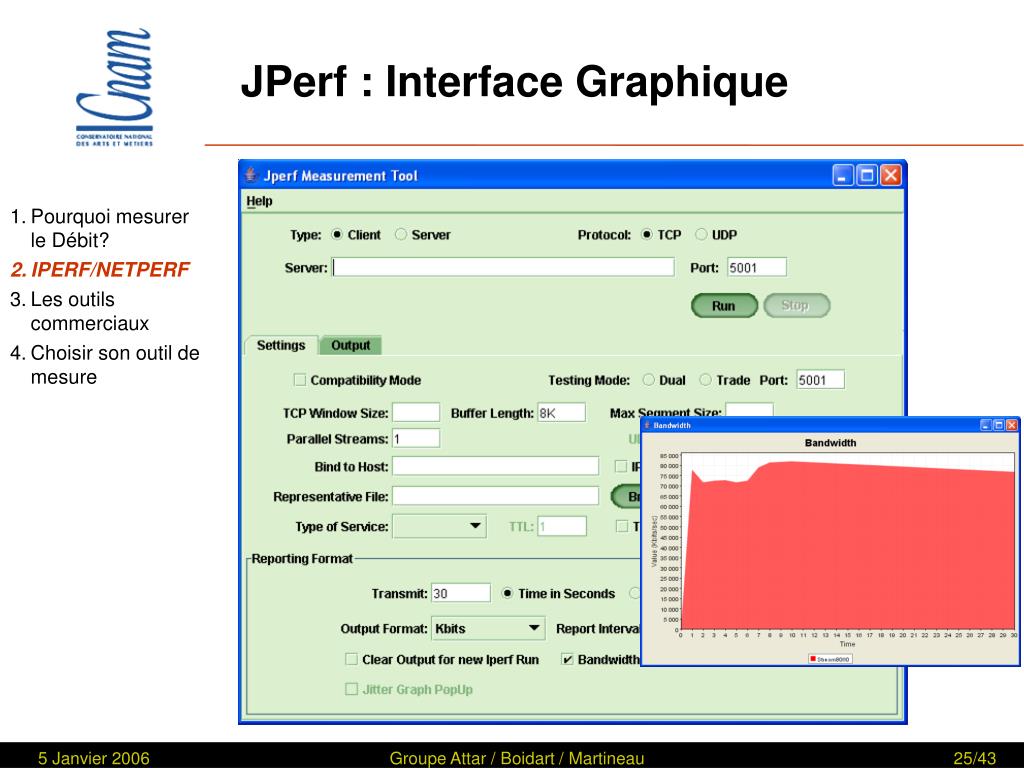Close the Bandwidth graph window
Screen dimensions: 1024x768
[1012, 425]
